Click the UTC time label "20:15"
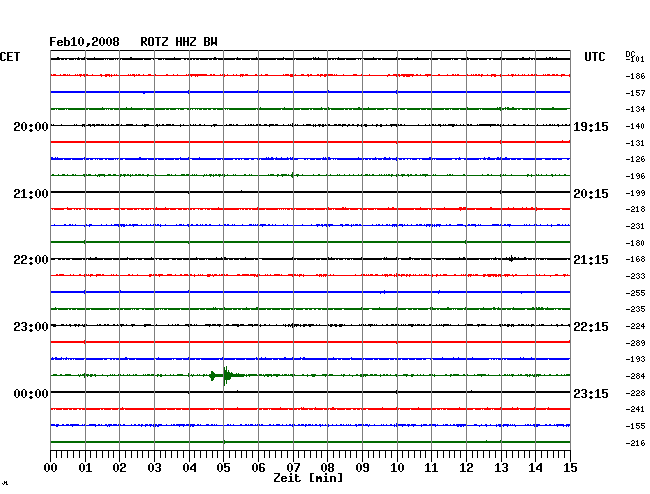The image size is (650, 494). tap(591, 194)
